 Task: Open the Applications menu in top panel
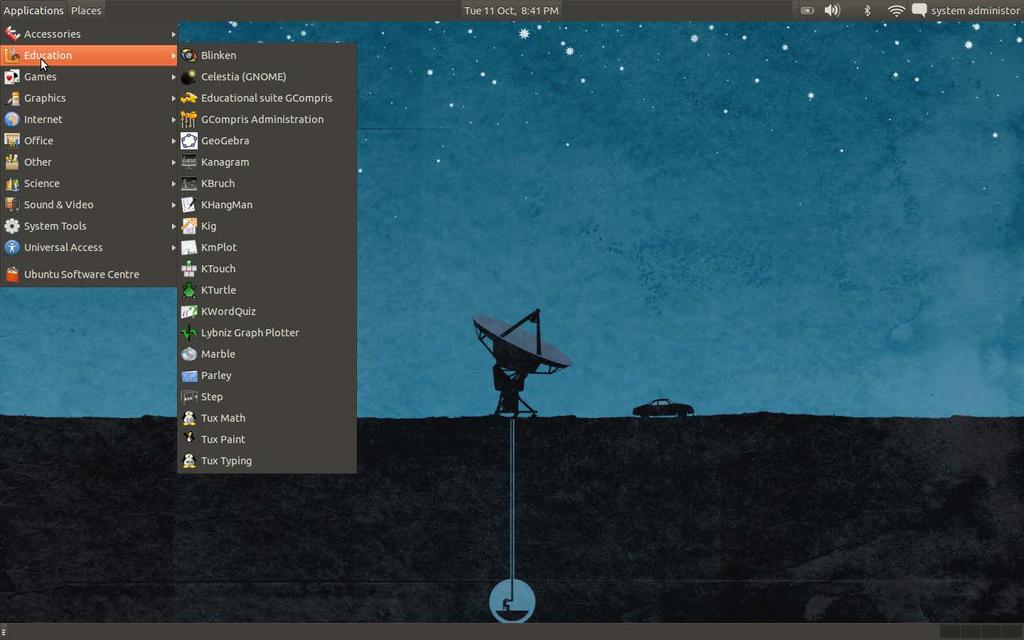[33, 10]
